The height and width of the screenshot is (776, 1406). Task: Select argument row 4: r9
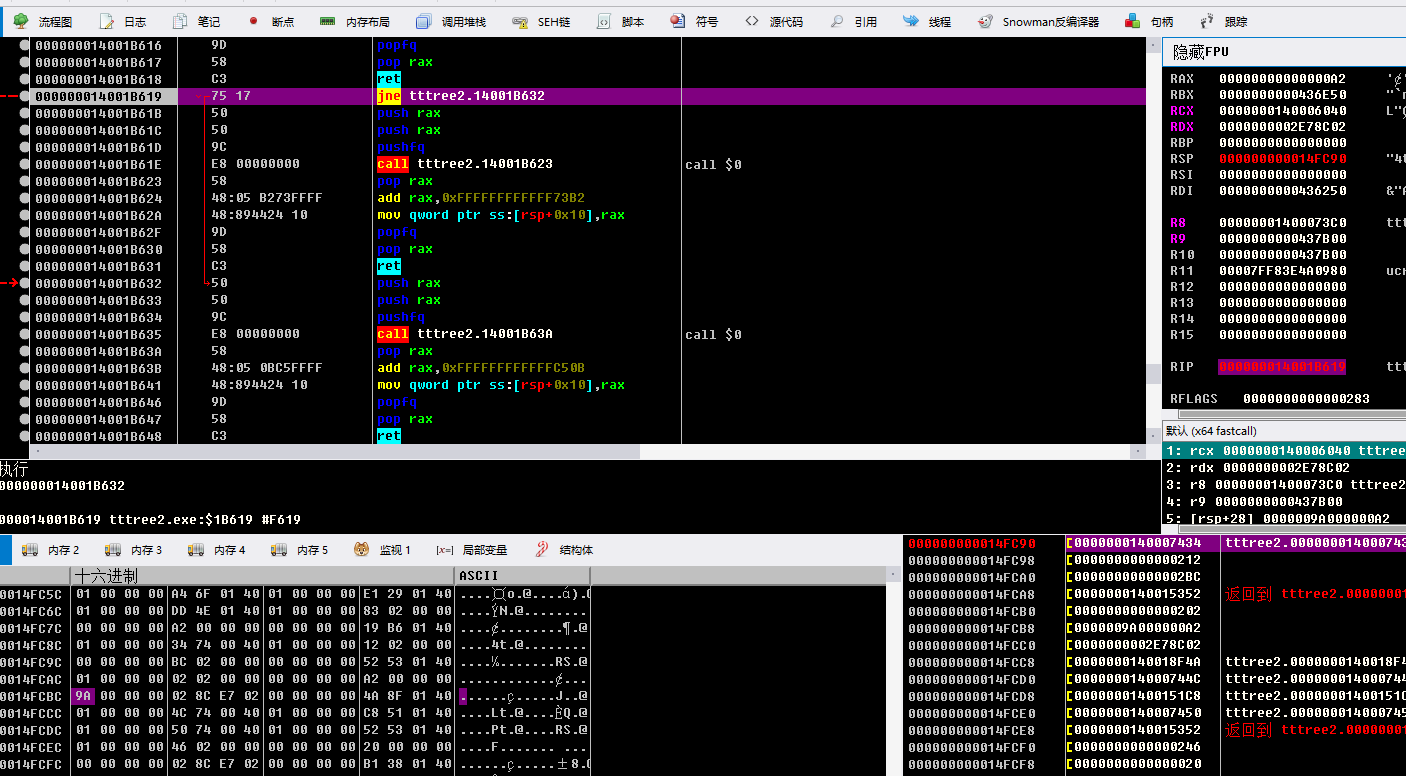tap(1284, 502)
